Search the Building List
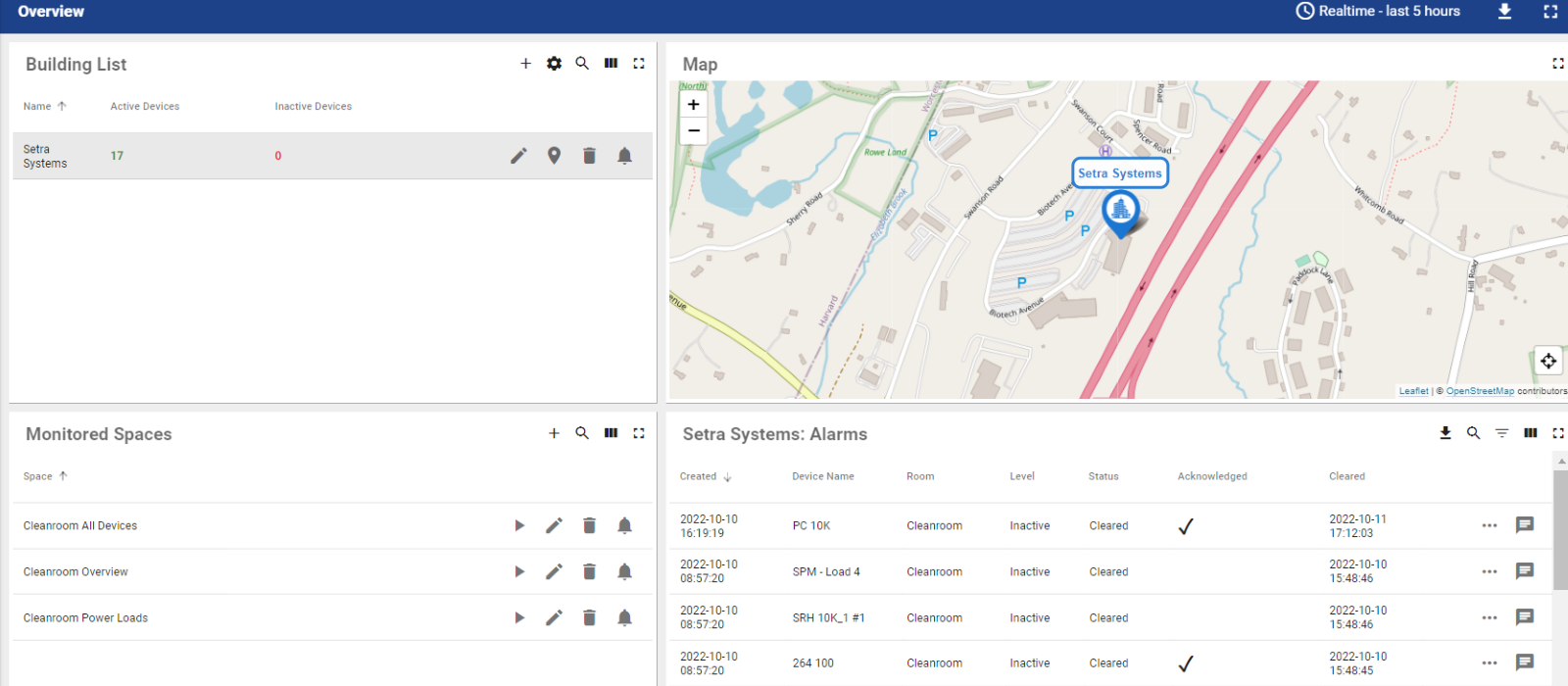 point(582,64)
